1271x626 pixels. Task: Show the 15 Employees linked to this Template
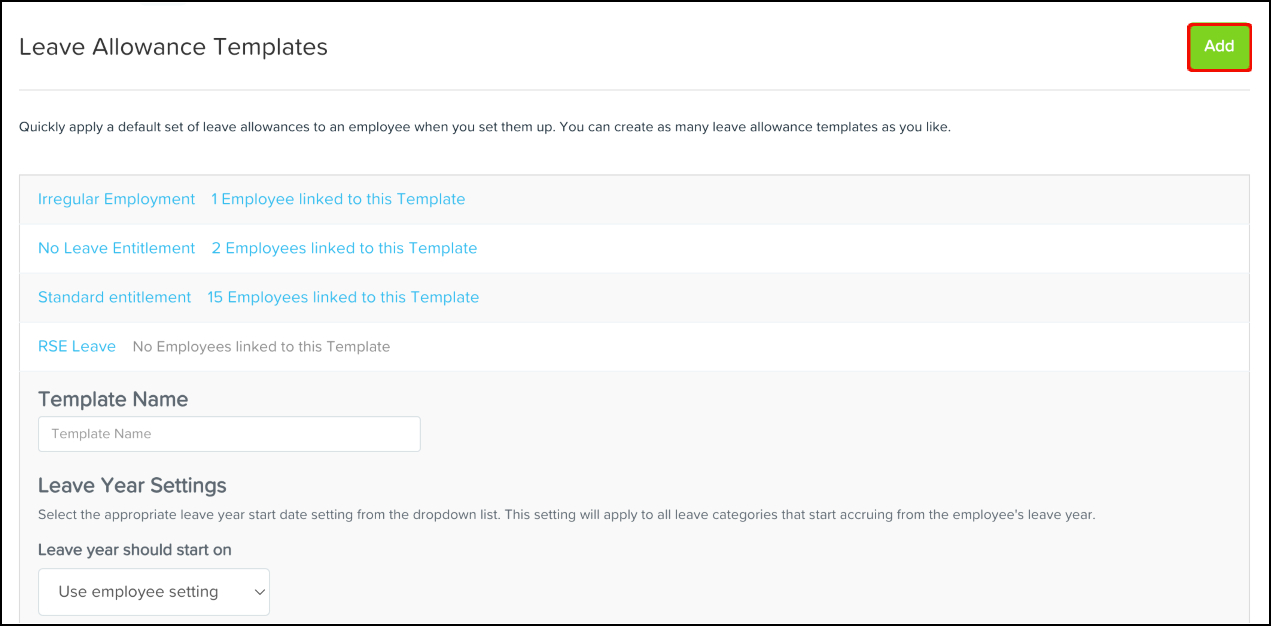coord(343,297)
